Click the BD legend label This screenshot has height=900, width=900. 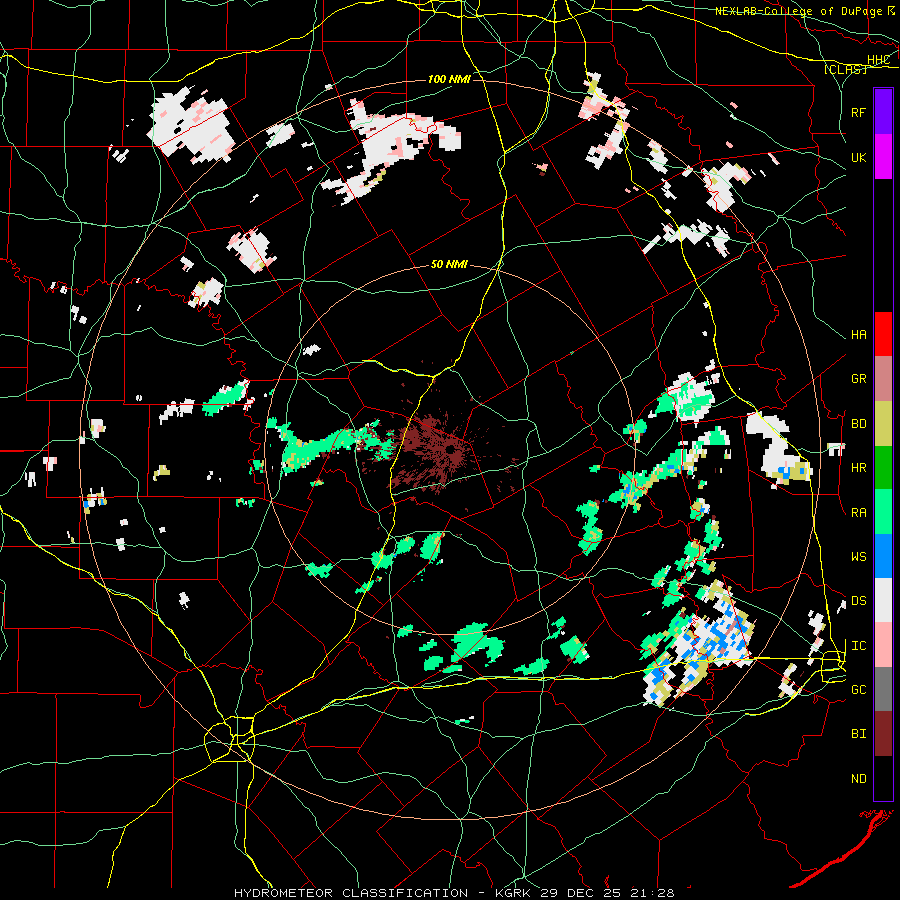(x=858, y=424)
